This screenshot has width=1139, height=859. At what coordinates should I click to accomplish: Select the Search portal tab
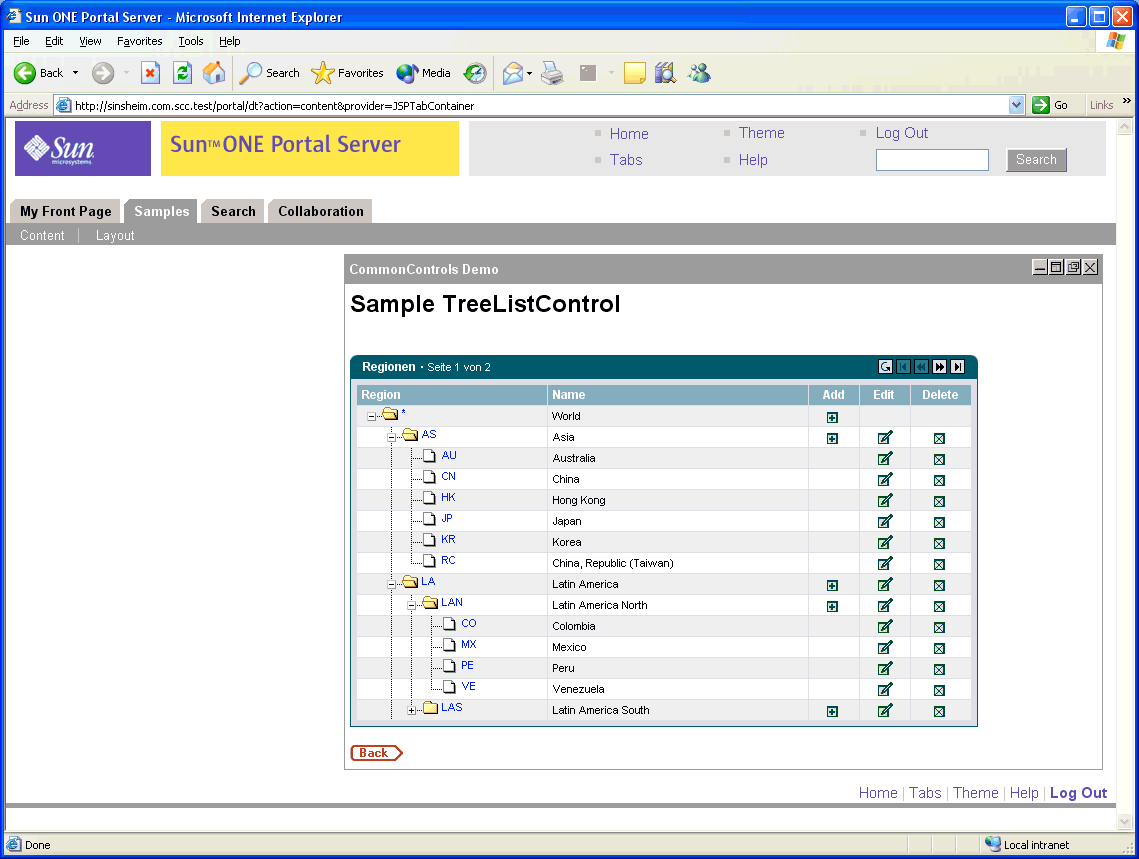click(x=233, y=211)
